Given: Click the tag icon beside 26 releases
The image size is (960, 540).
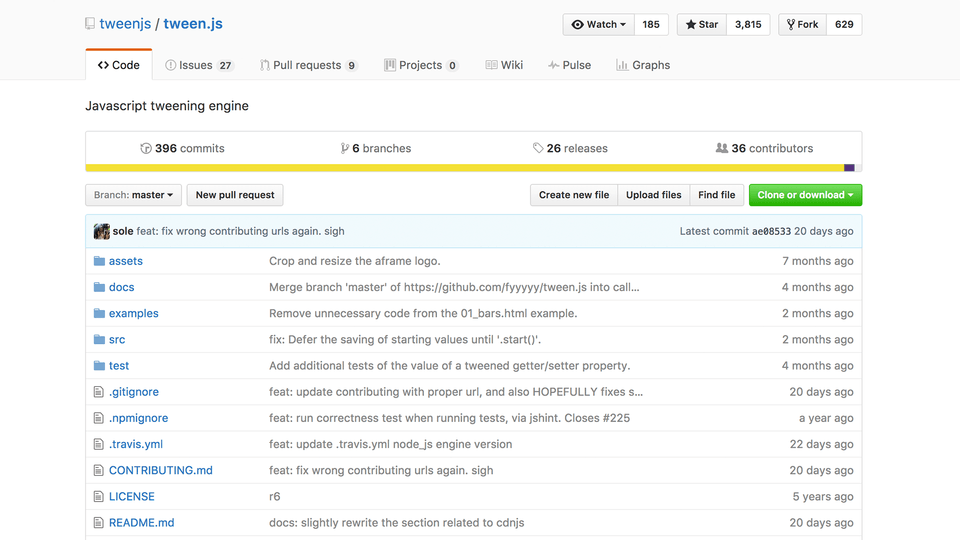Looking at the screenshot, I should tap(538, 148).
